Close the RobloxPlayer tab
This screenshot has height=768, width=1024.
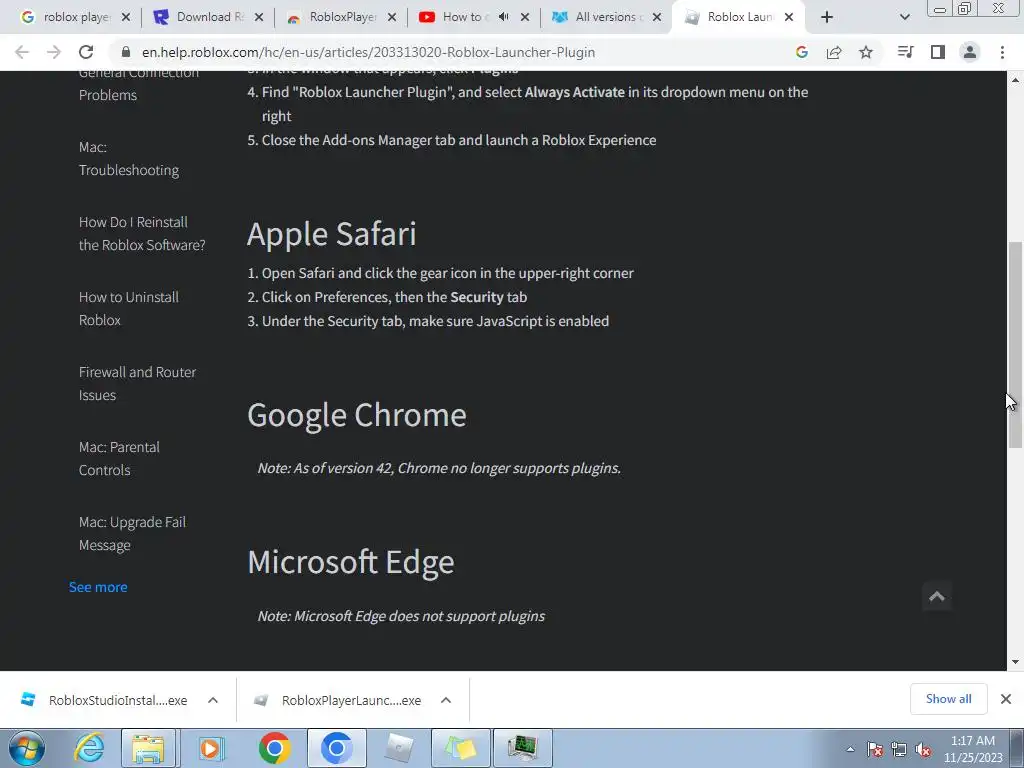pyautogui.click(x=392, y=17)
